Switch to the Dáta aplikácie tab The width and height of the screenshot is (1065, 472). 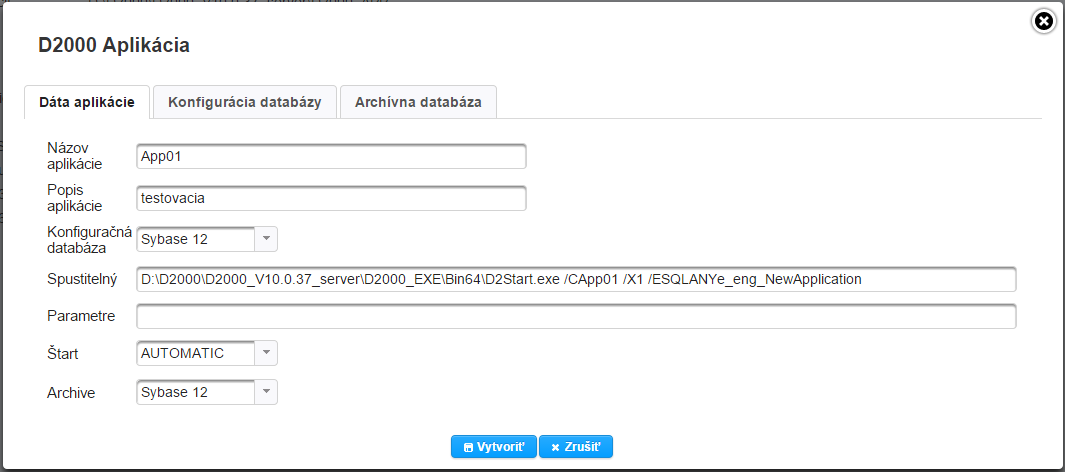87,102
